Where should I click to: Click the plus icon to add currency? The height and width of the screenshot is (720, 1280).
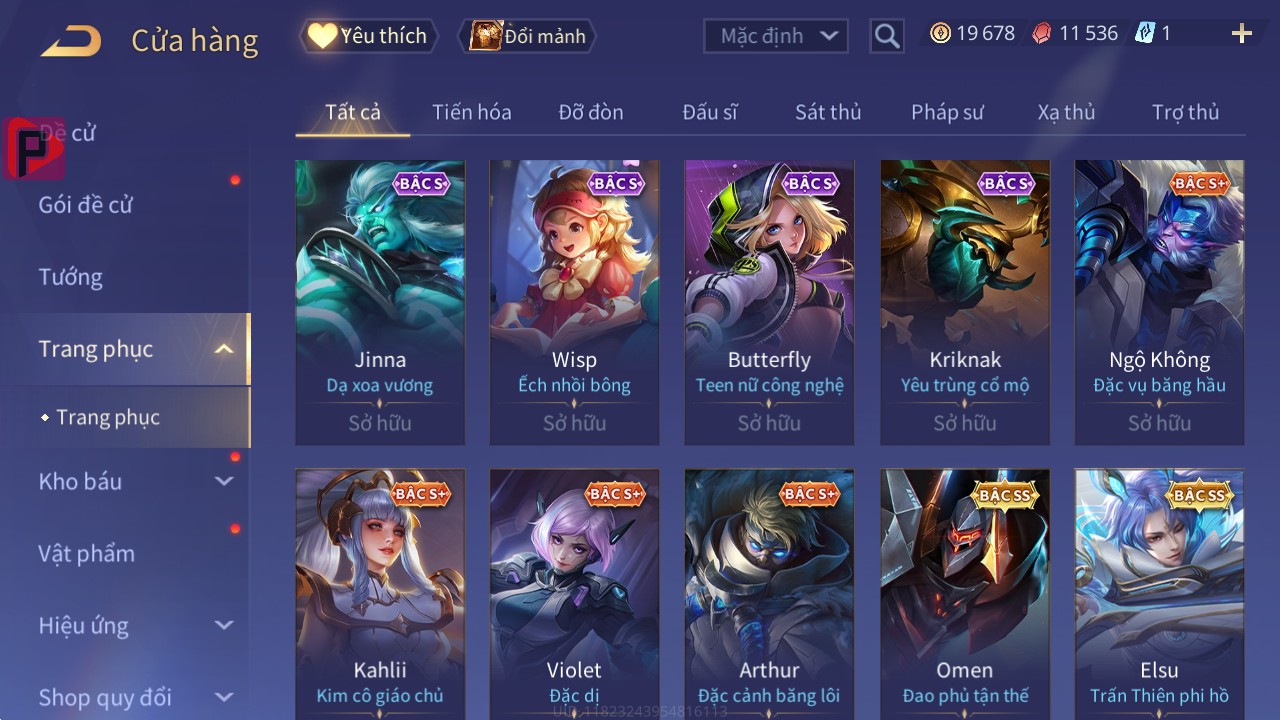pos(1242,34)
